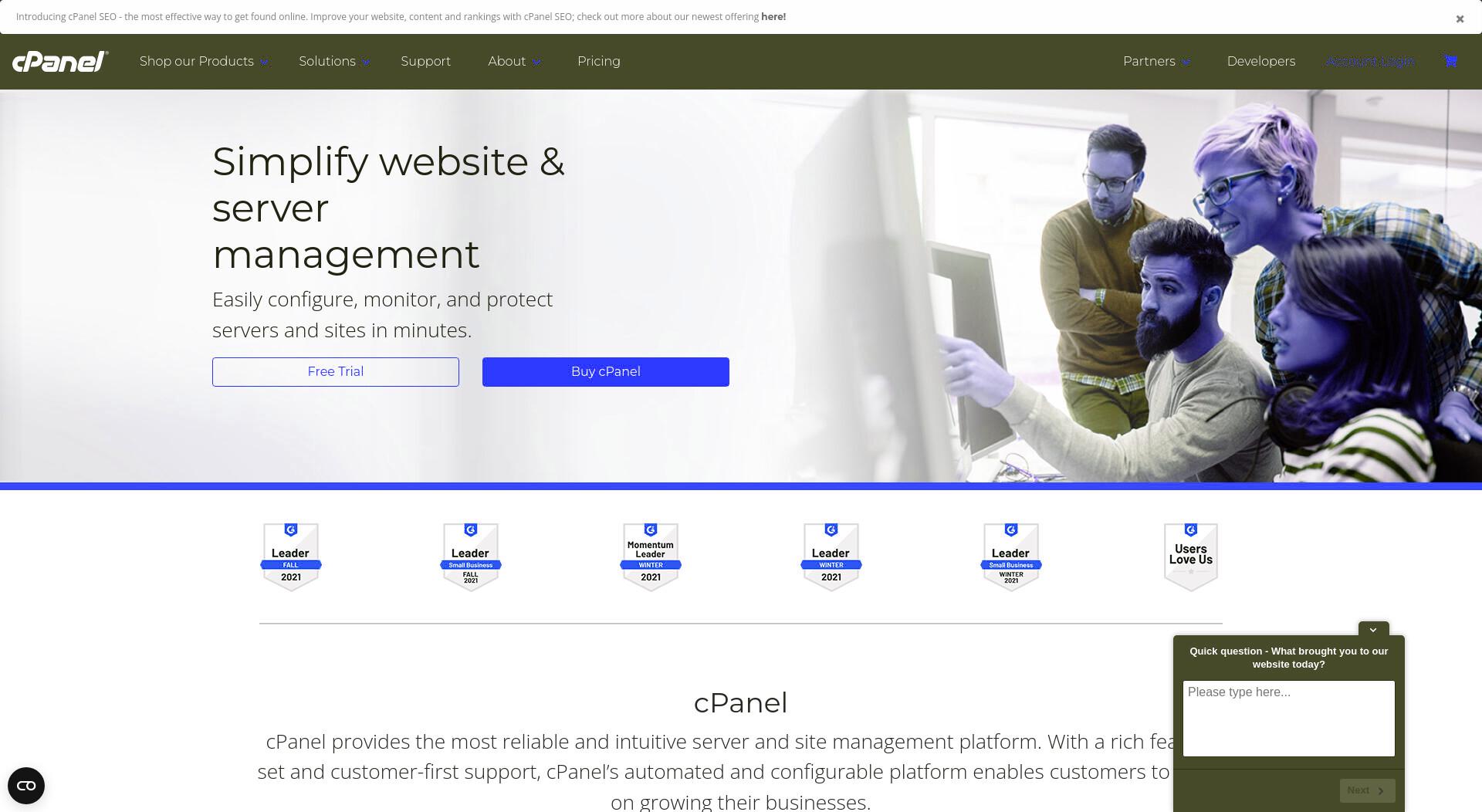Click the 'Quick question' survey prompt text
The height and width of the screenshot is (812, 1482).
pos(1289,658)
